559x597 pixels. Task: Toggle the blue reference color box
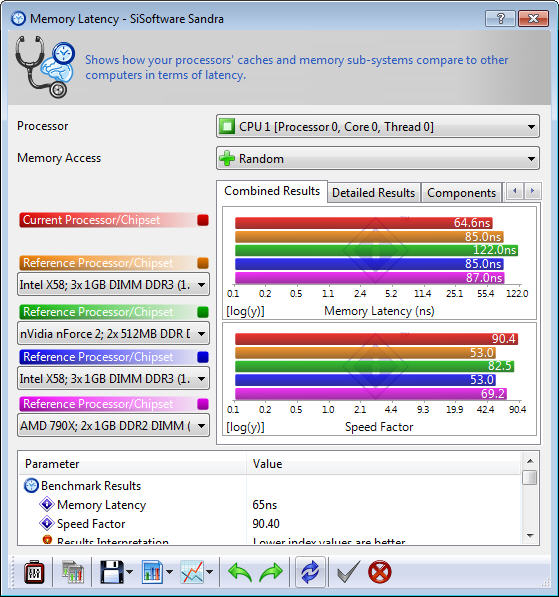pos(203,357)
